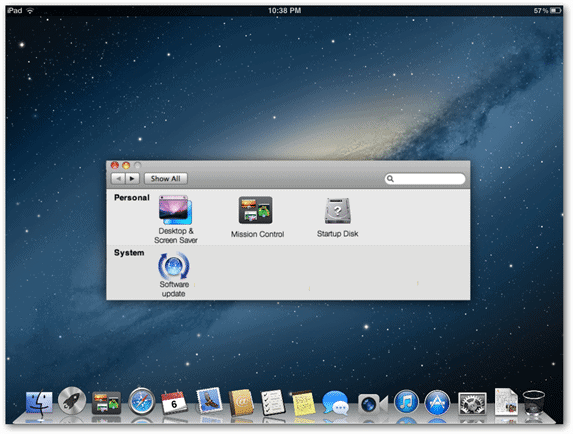Open iTunes music note icon in dock

pyautogui.click(x=406, y=402)
